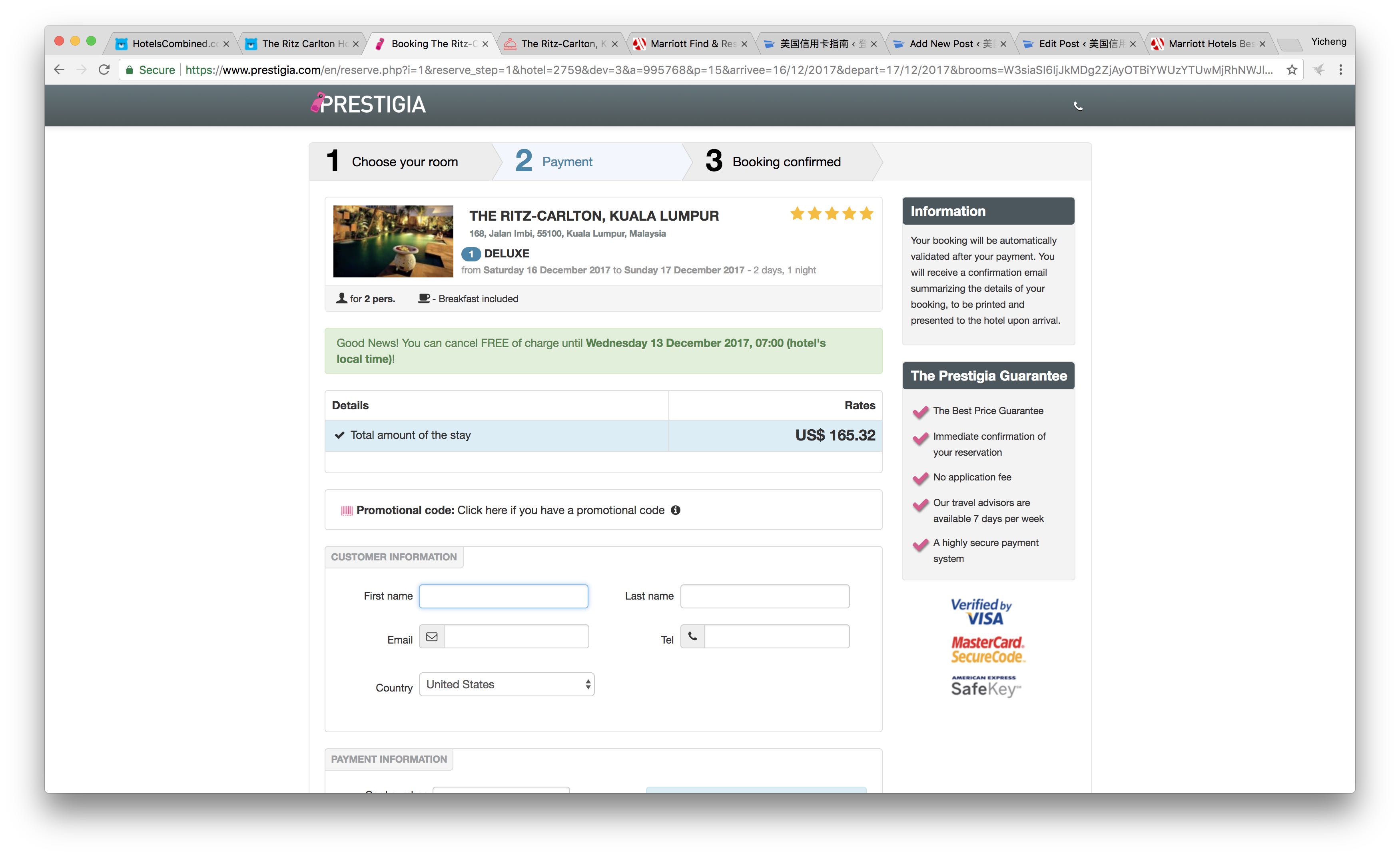Click the No application fee item
The height and width of the screenshot is (857, 1400).
click(x=972, y=477)
